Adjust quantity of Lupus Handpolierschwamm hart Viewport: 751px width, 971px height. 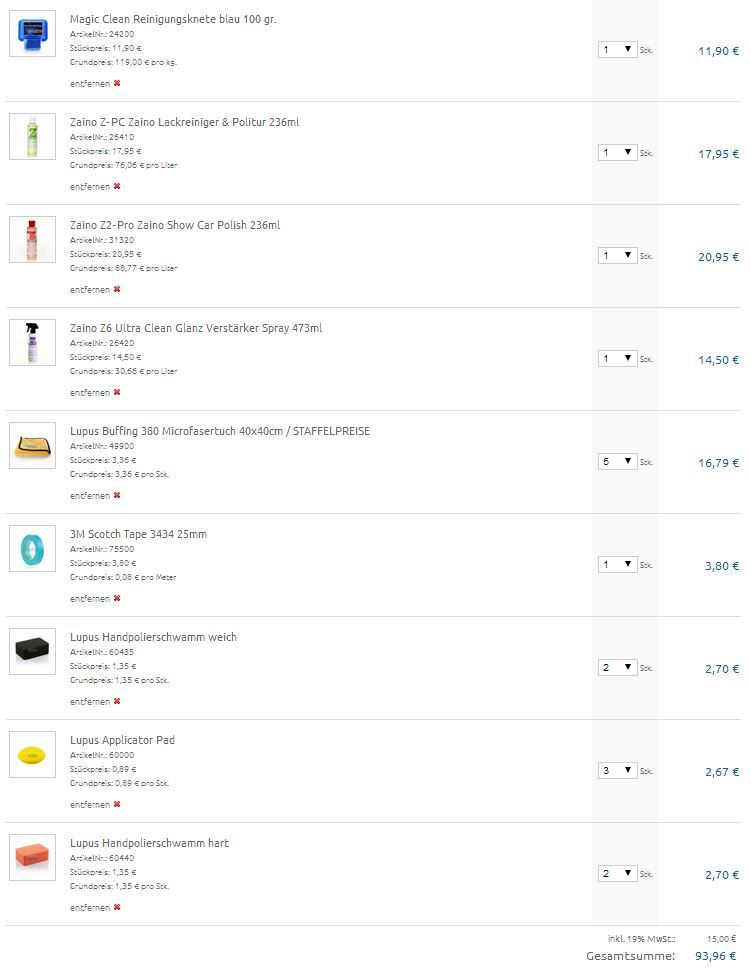pos(618,874)
